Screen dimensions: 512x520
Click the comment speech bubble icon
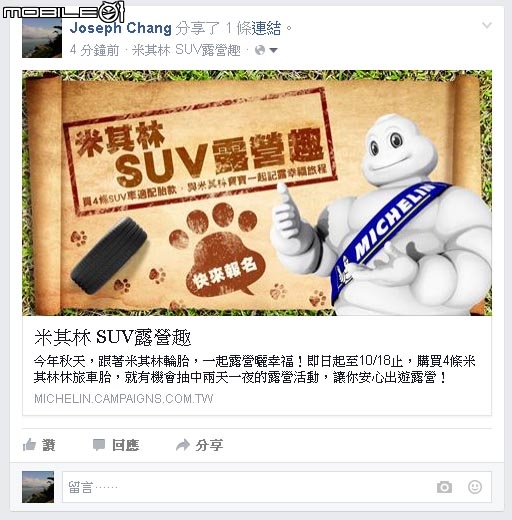99,445
